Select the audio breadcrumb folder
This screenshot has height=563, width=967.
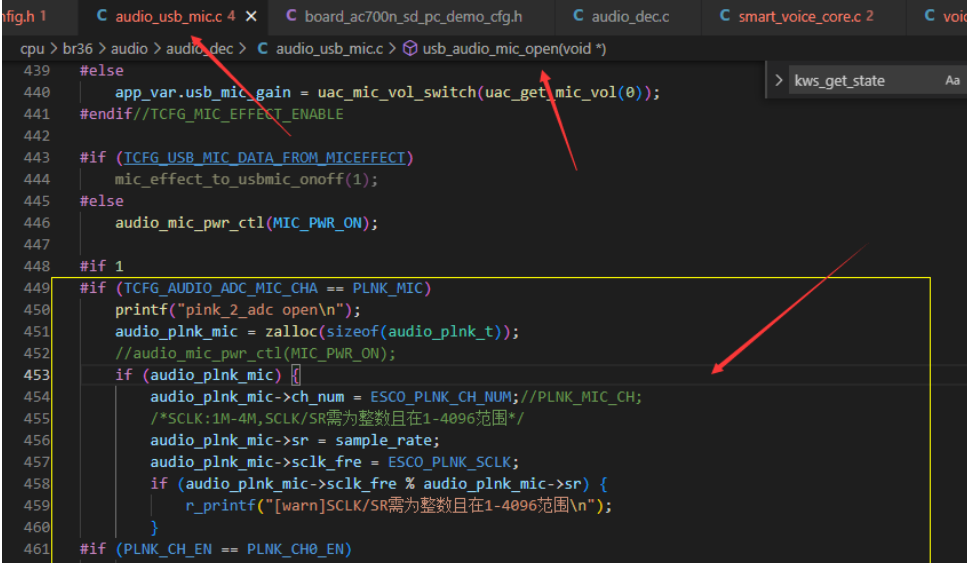pos(129,49)
